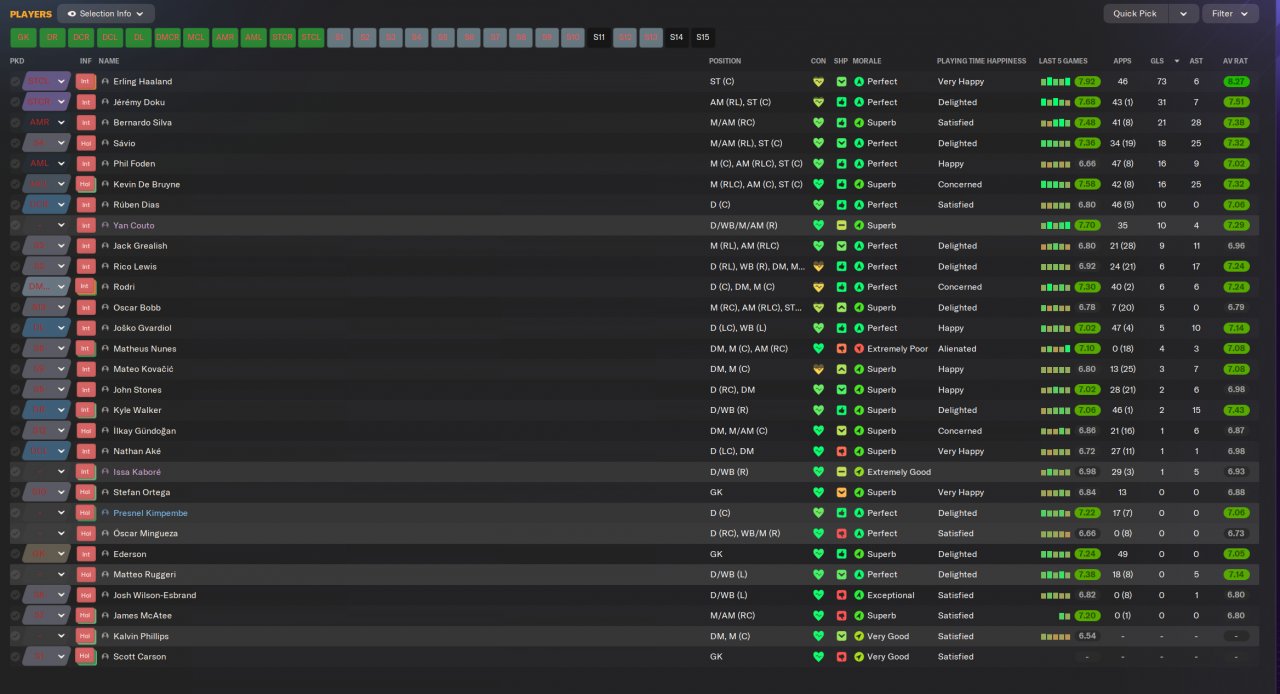Click the eye icon in Selection Info

pyautogui.click(x=71, y=14)
